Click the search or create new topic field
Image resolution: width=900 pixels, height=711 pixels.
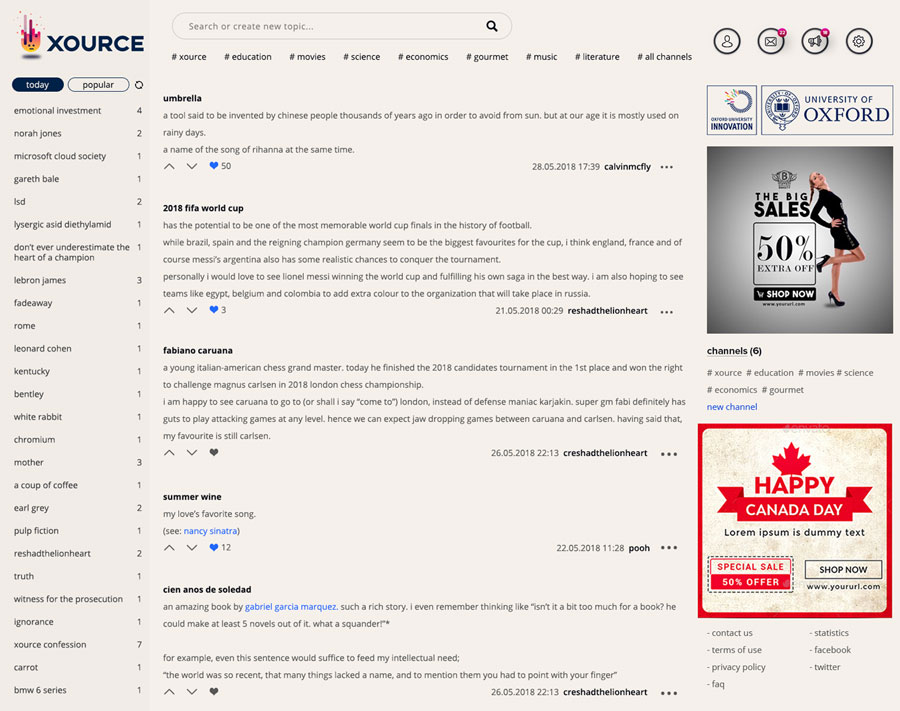[330, 26]
